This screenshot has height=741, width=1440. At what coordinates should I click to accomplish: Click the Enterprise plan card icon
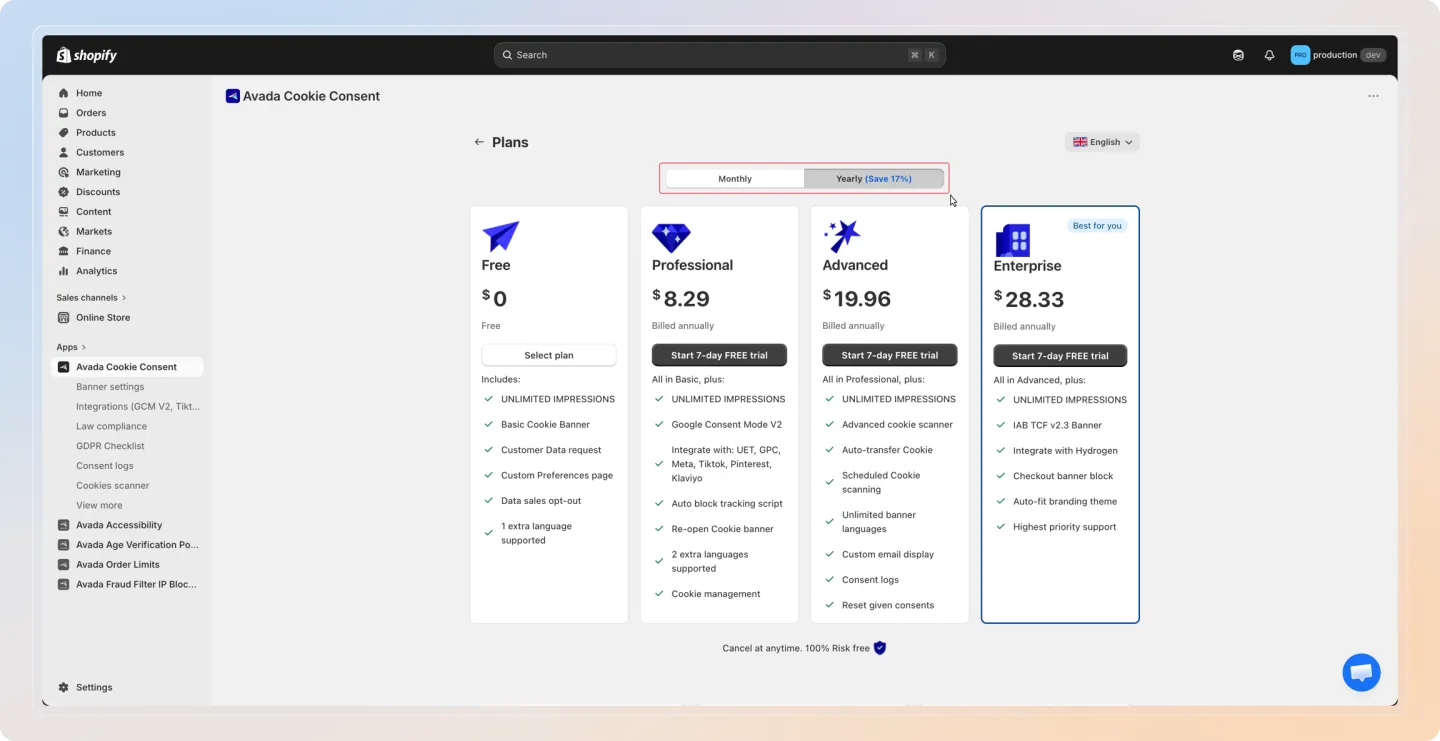pos(1012,240)
